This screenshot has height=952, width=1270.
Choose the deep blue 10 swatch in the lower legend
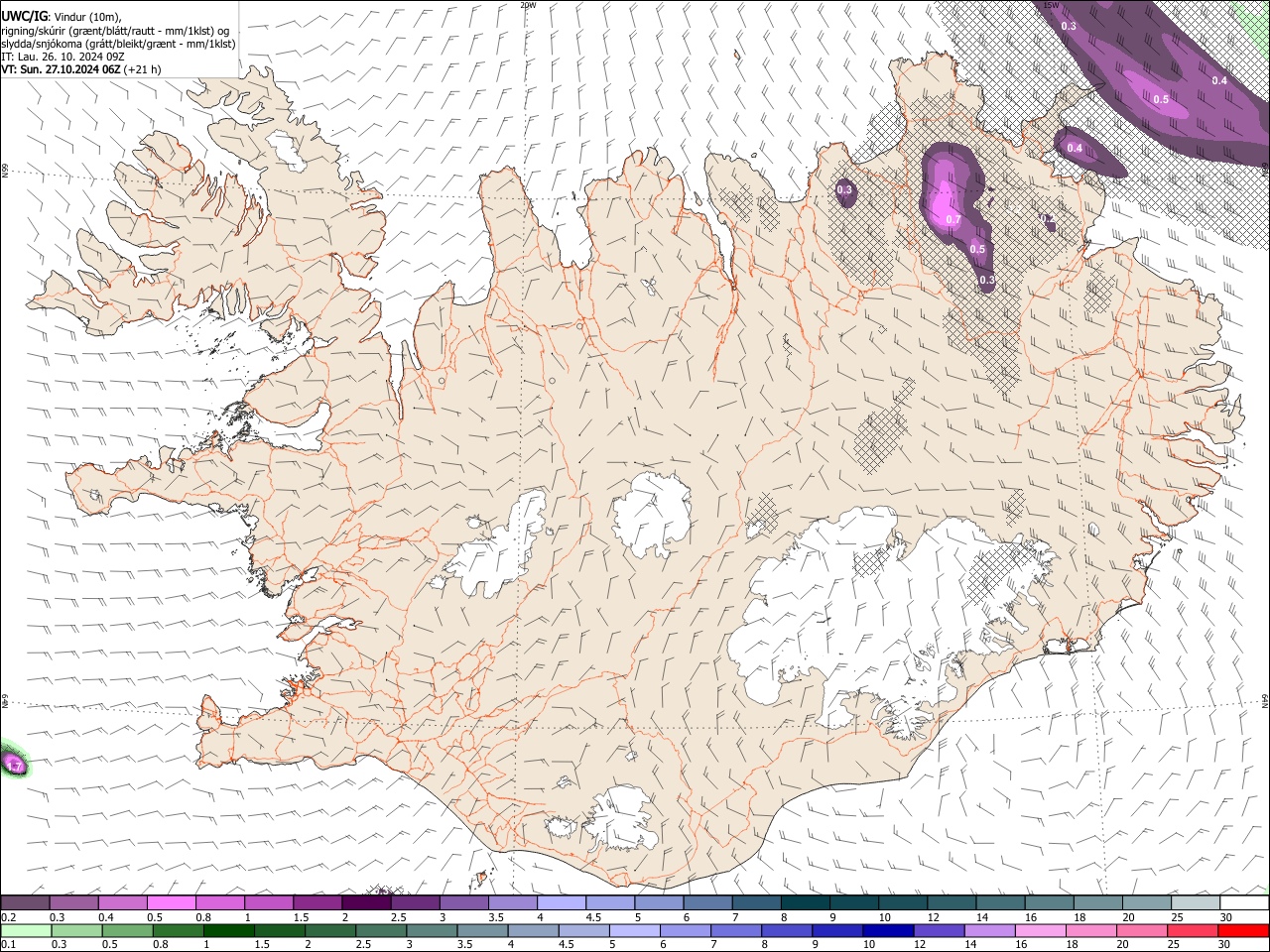click(x=887, y=930)
